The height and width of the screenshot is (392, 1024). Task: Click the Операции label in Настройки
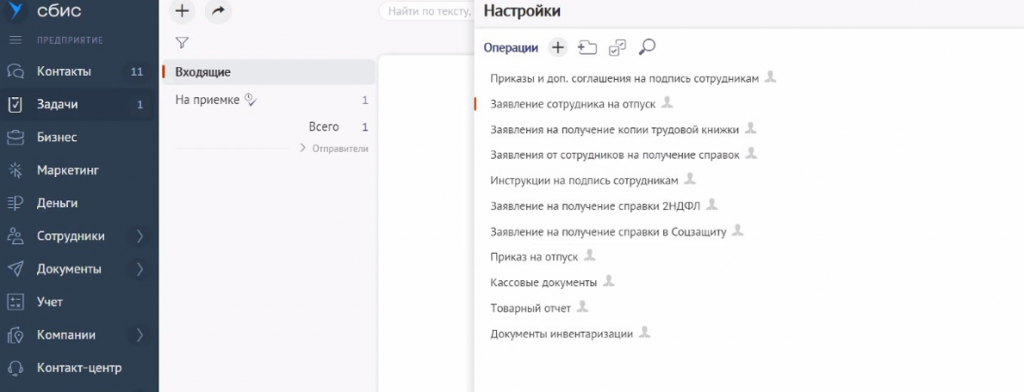click(511, 47)
